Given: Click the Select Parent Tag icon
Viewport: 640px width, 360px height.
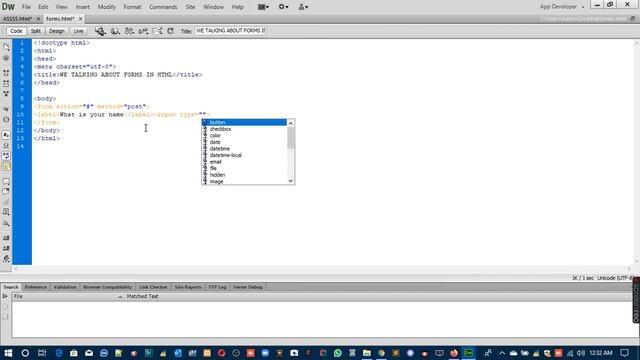Looking at the screenshot, I should (x=6, y=109).
